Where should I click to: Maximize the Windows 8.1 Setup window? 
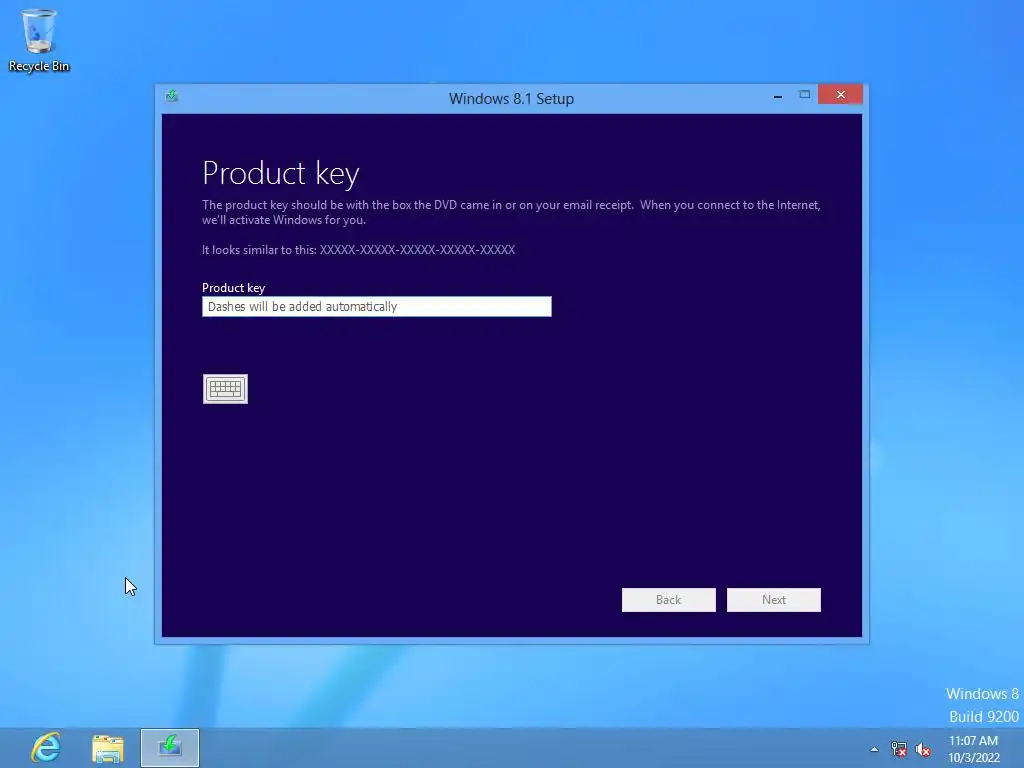pos(805,95)
